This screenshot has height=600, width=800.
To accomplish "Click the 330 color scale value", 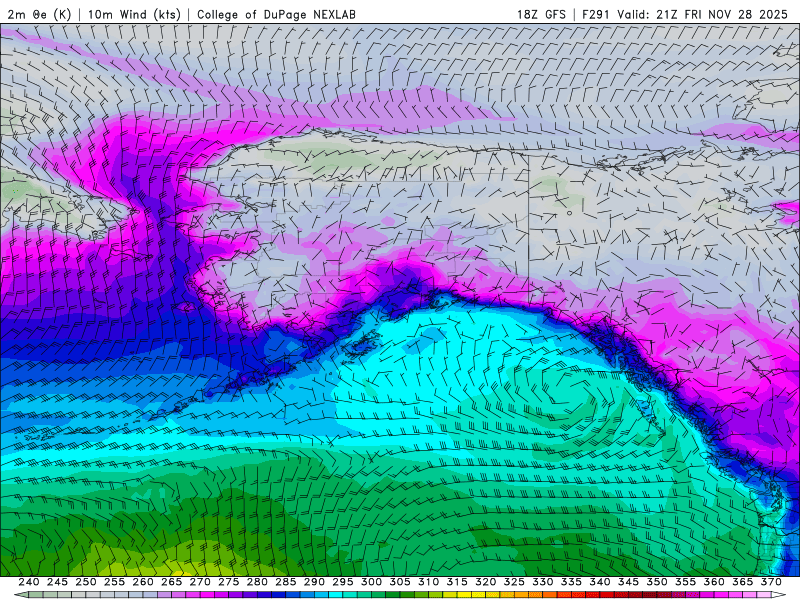I will tap(543, 582).
